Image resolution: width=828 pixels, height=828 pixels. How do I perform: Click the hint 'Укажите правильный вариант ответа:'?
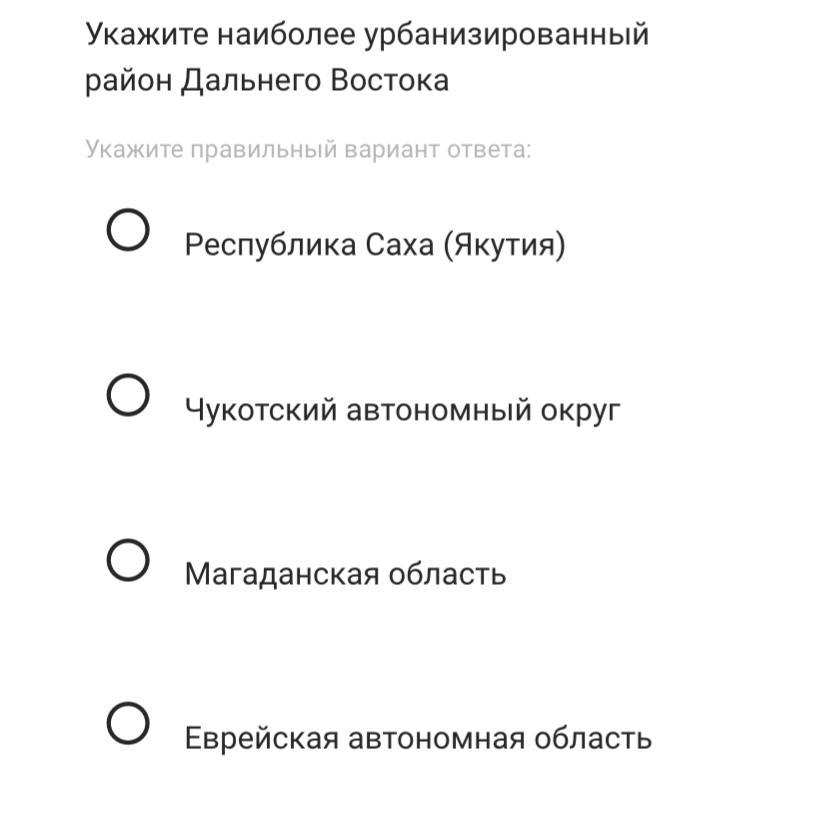[308, 149]
